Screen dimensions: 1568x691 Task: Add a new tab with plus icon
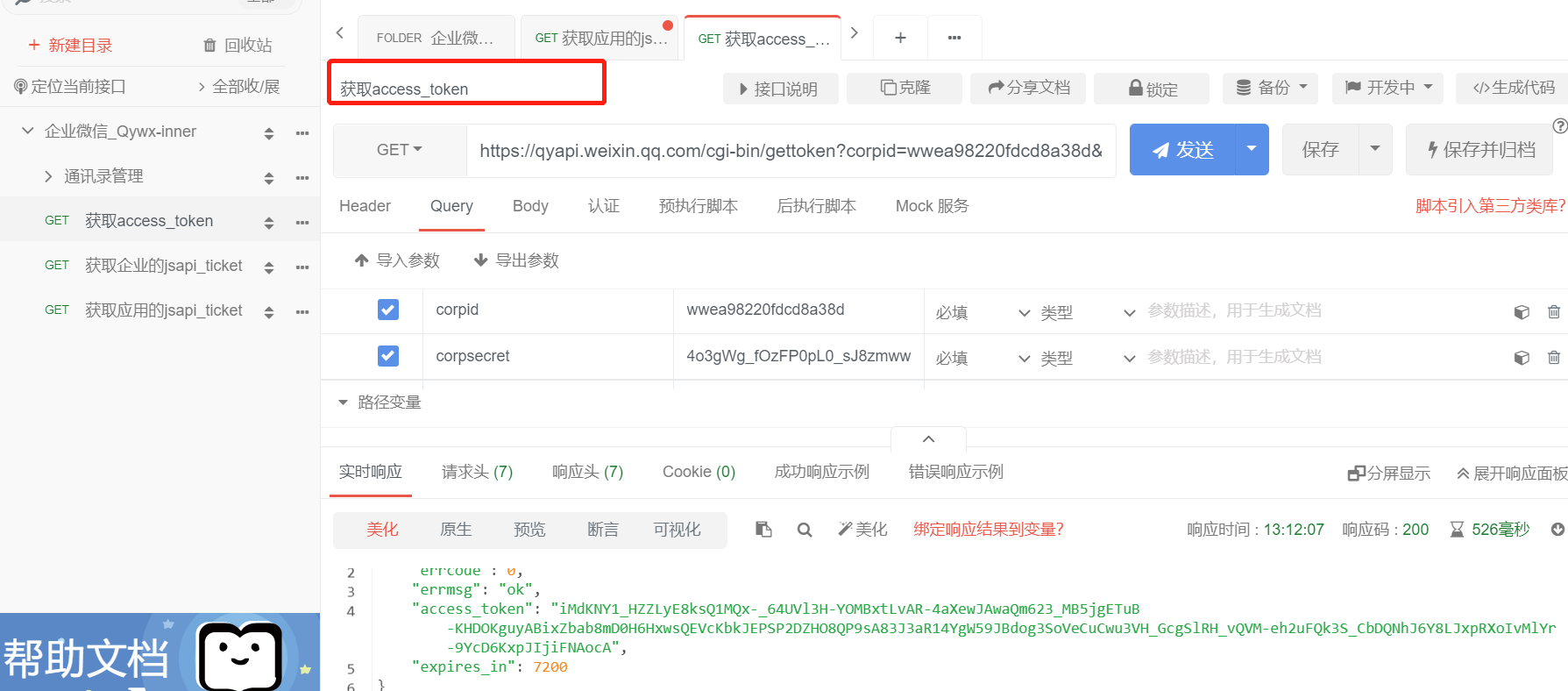tap(900, 38)
